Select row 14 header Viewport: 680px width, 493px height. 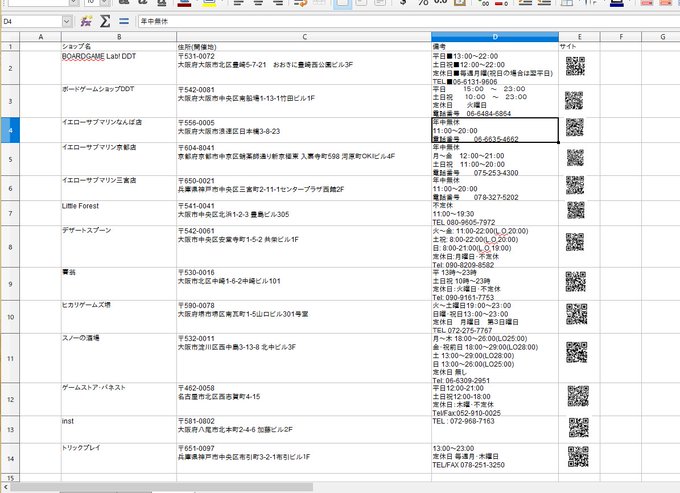click(10, 458)
